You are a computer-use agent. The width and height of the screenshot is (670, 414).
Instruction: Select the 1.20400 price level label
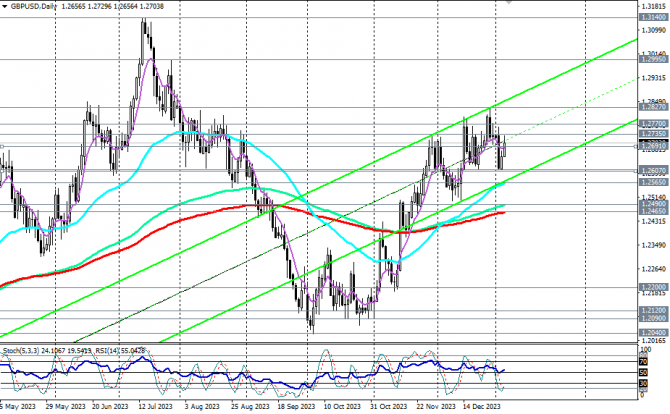[x=653, y=332]
